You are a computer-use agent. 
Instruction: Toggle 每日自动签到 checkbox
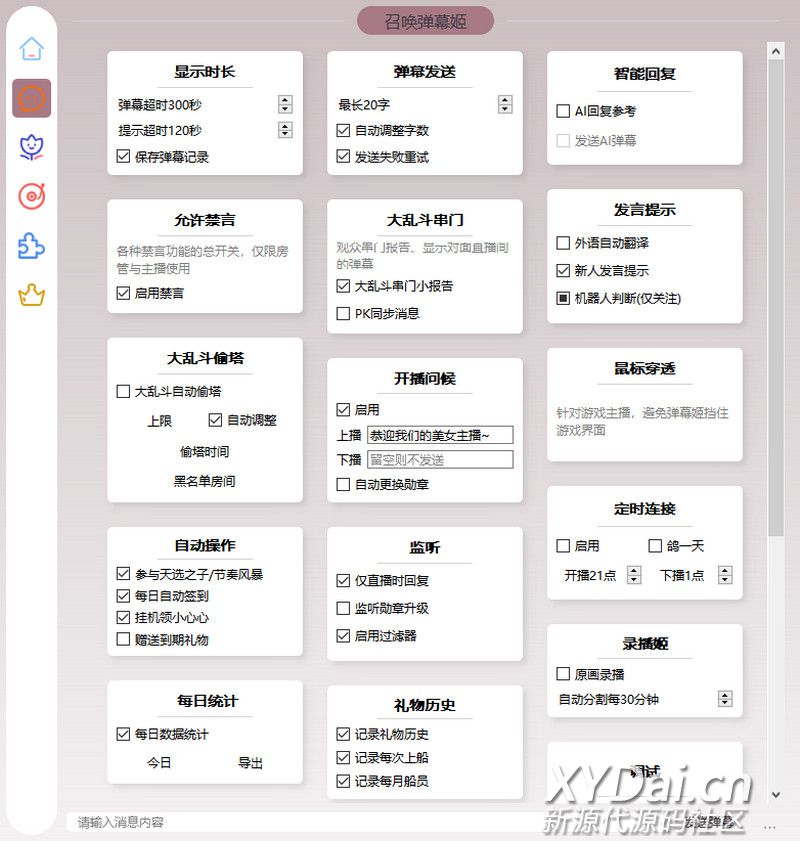[124, 596]
